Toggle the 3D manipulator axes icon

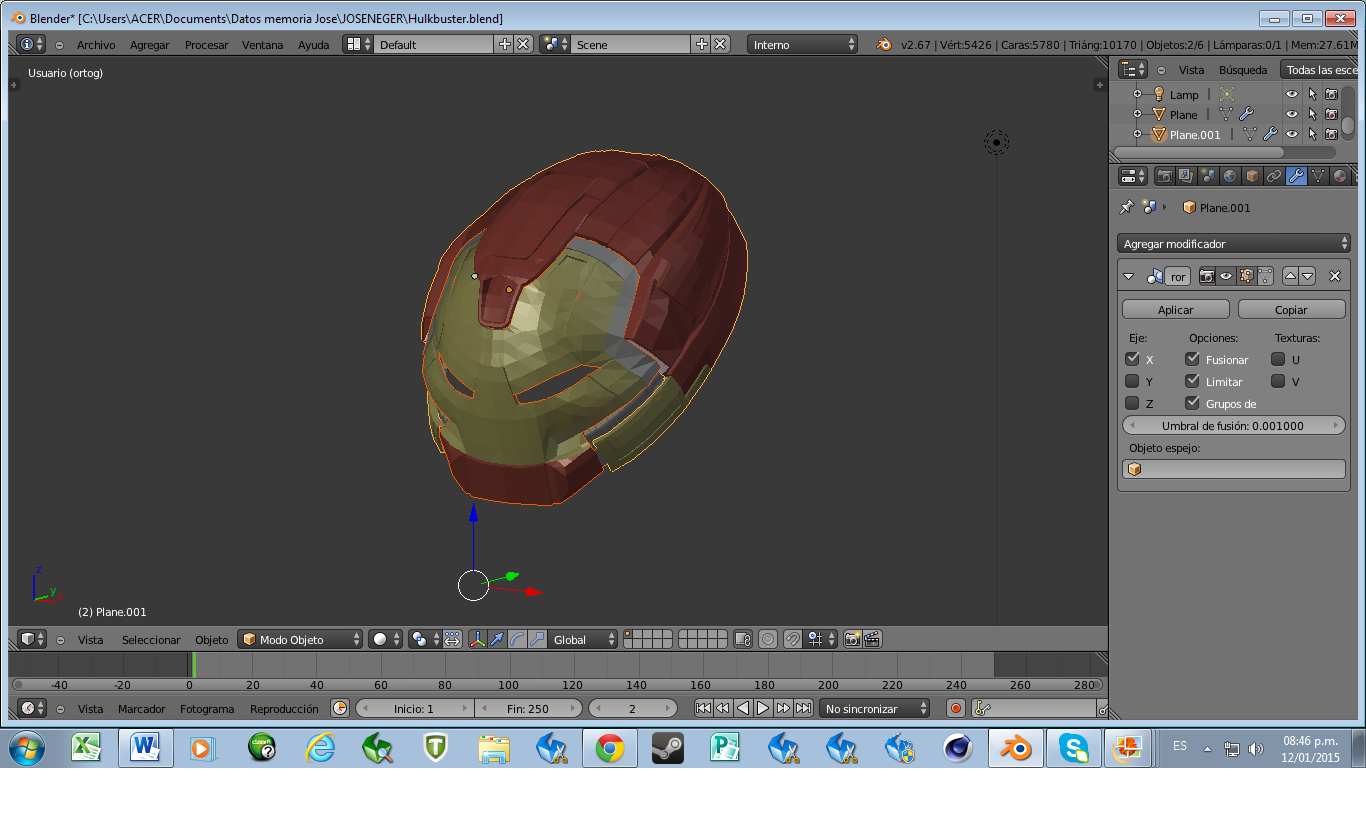[x=477, y=639]
